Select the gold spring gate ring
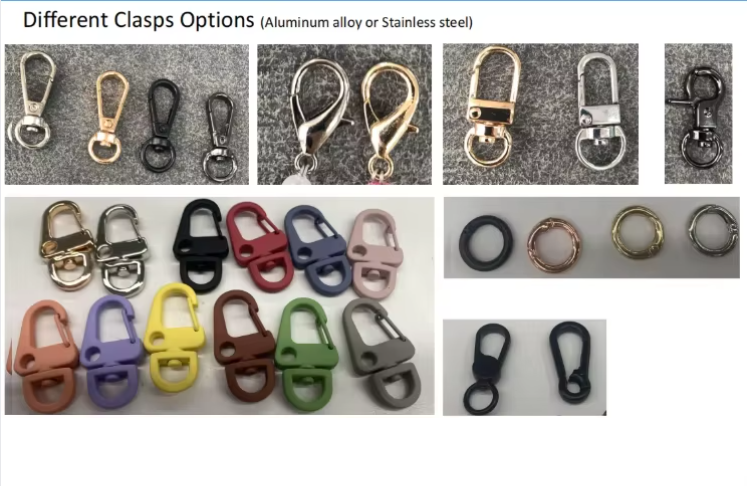 (x=638, y=232)
